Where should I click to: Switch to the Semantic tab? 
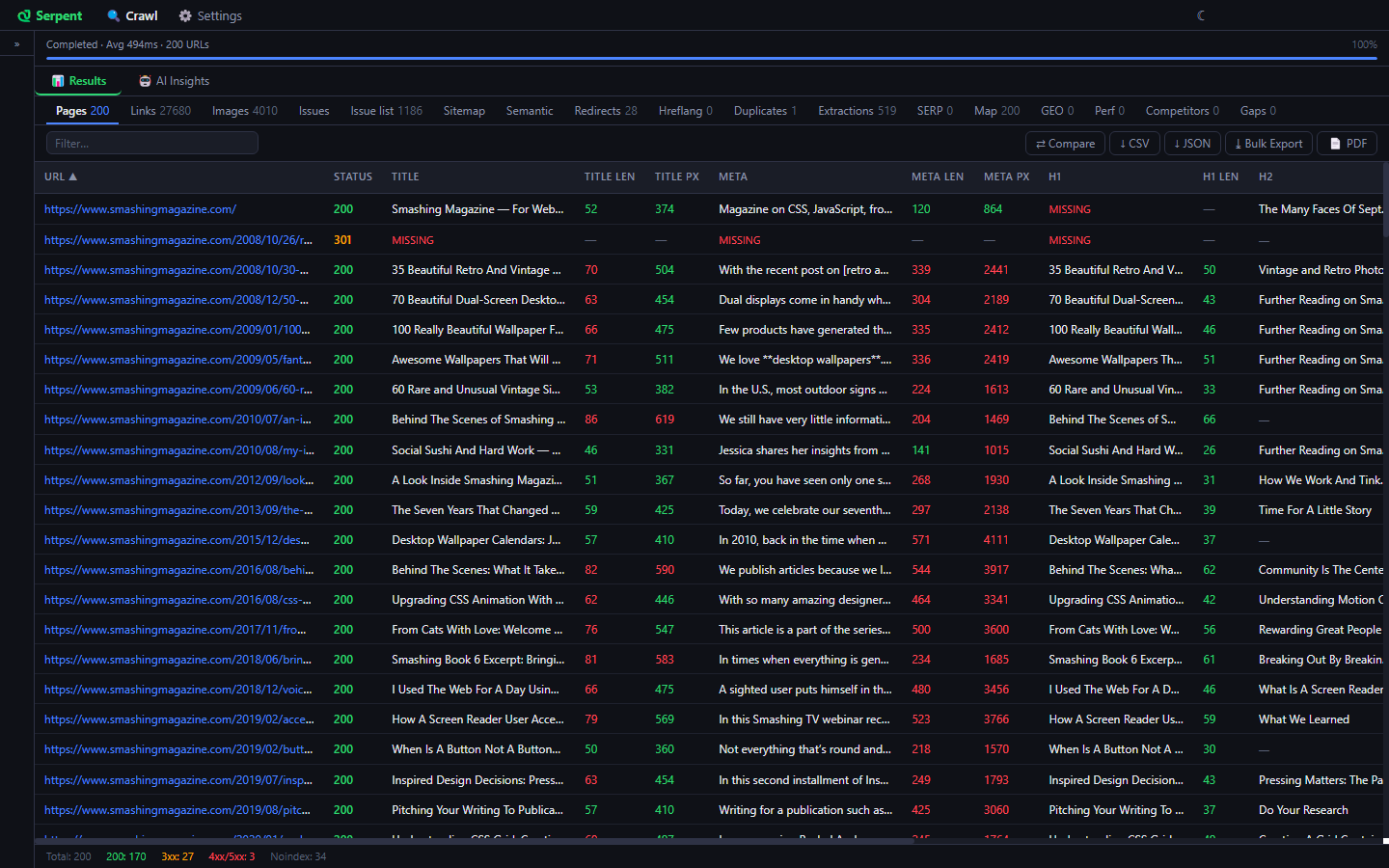(530, 111)
